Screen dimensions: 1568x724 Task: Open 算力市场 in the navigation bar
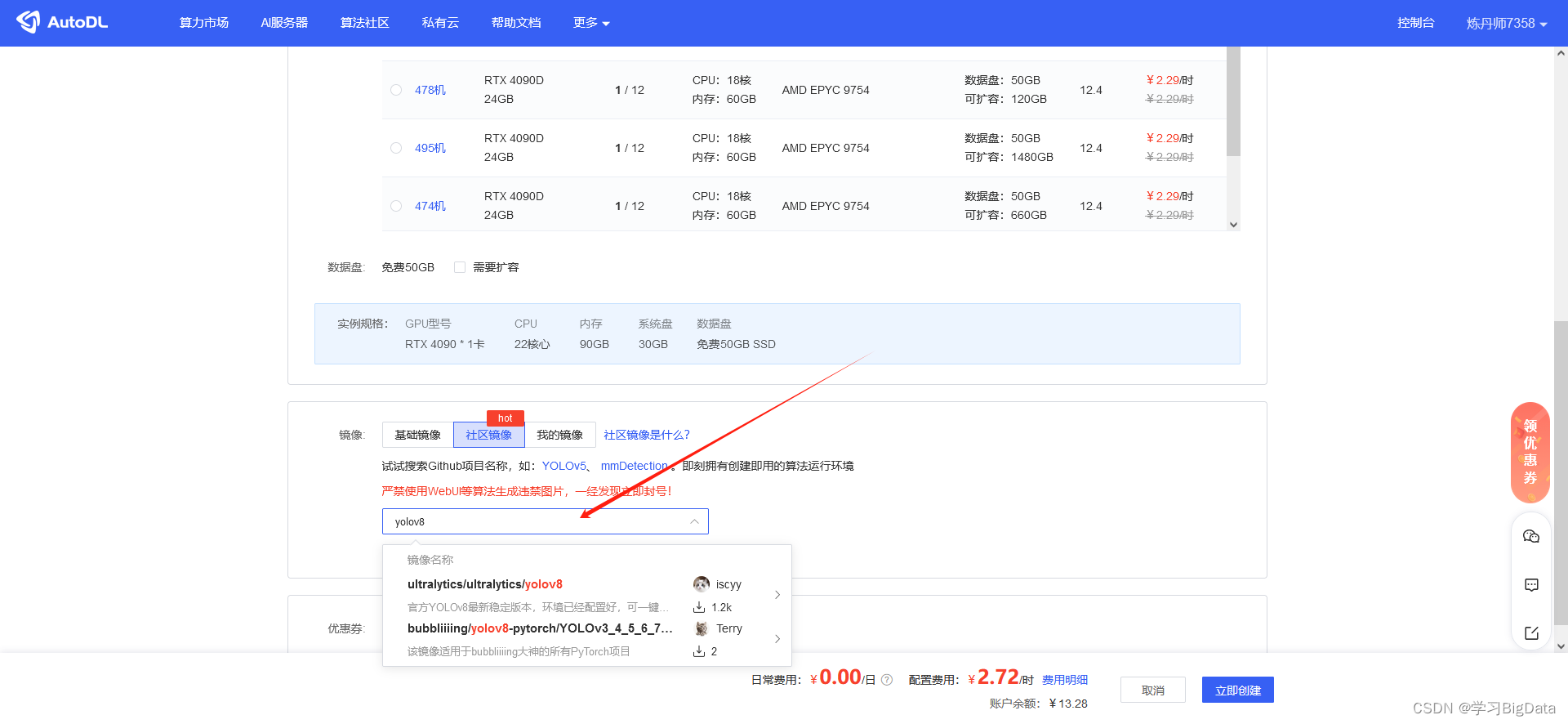point(204,23)
